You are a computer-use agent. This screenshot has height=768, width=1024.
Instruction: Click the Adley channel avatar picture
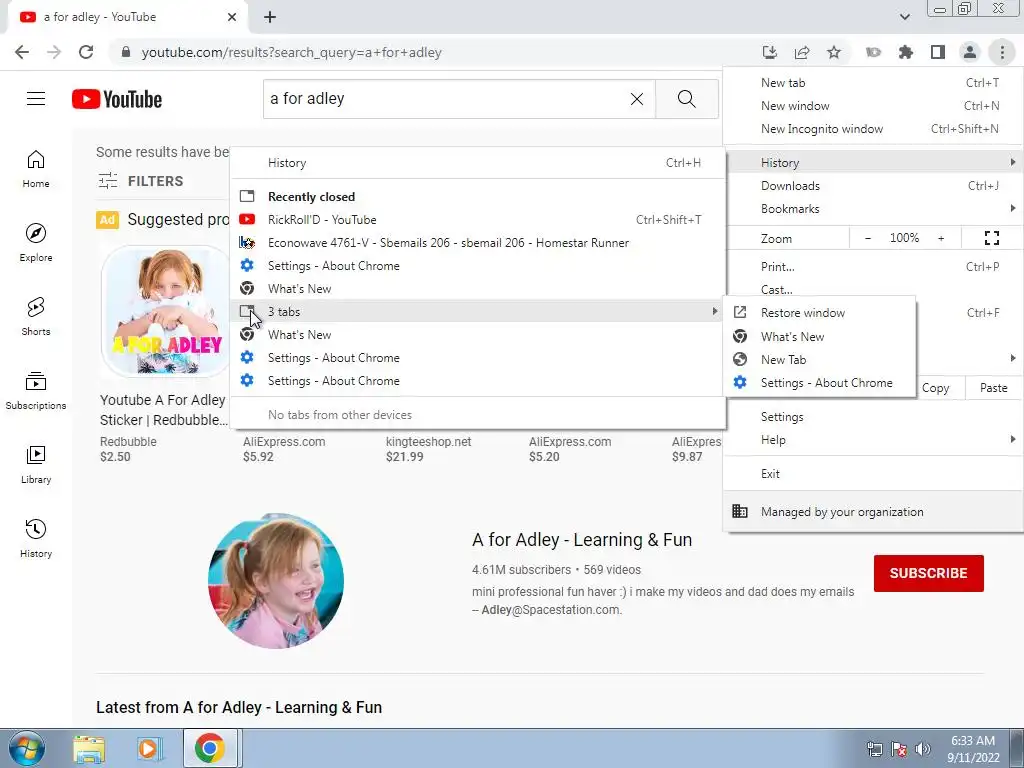point(276,581)
